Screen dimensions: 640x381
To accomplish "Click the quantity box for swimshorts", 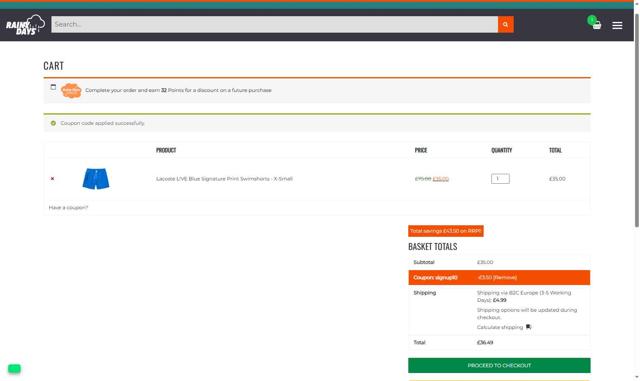I will click(x=500, y=178).
